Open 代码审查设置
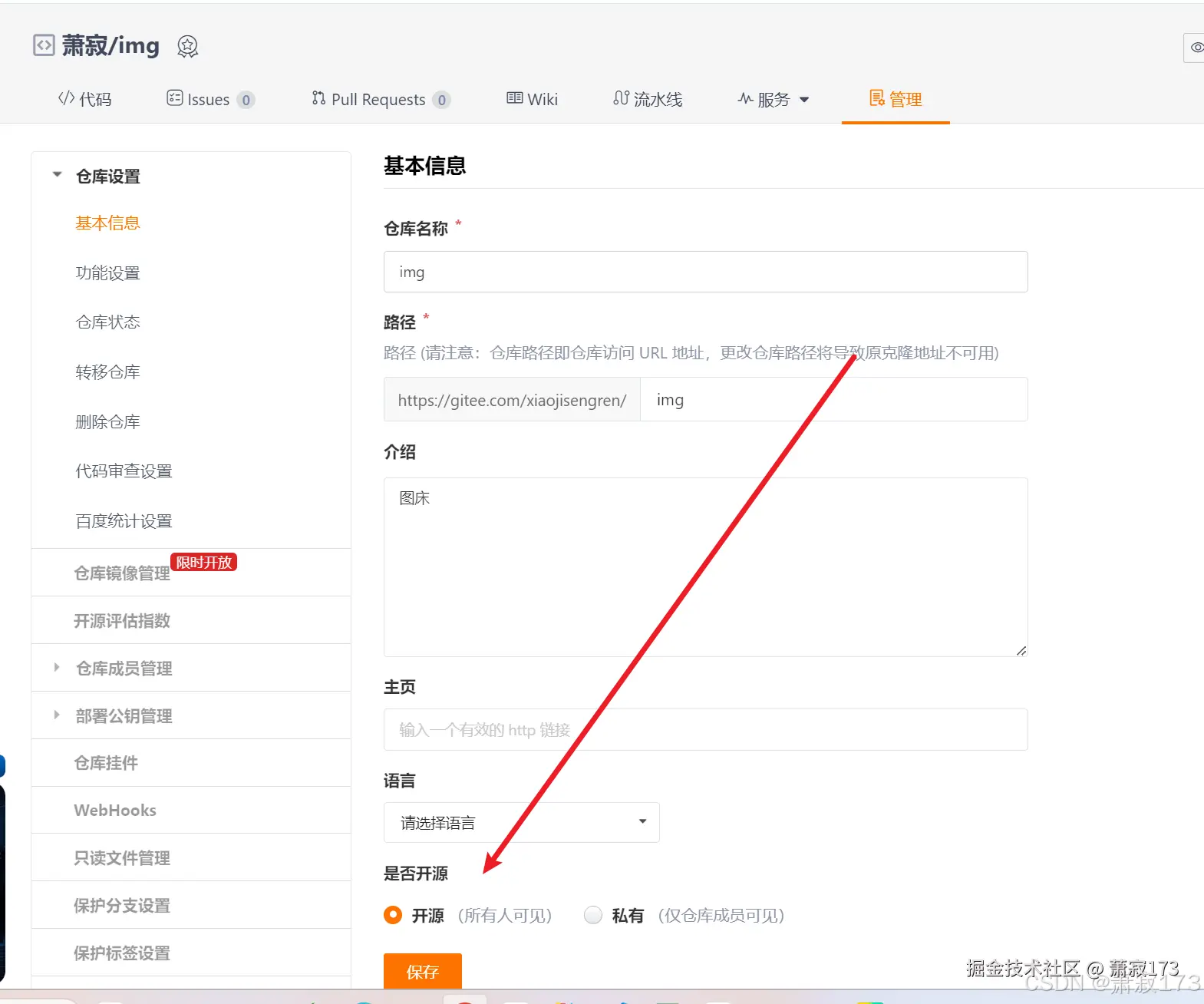1204x1004 pixels. pos(124,471)
